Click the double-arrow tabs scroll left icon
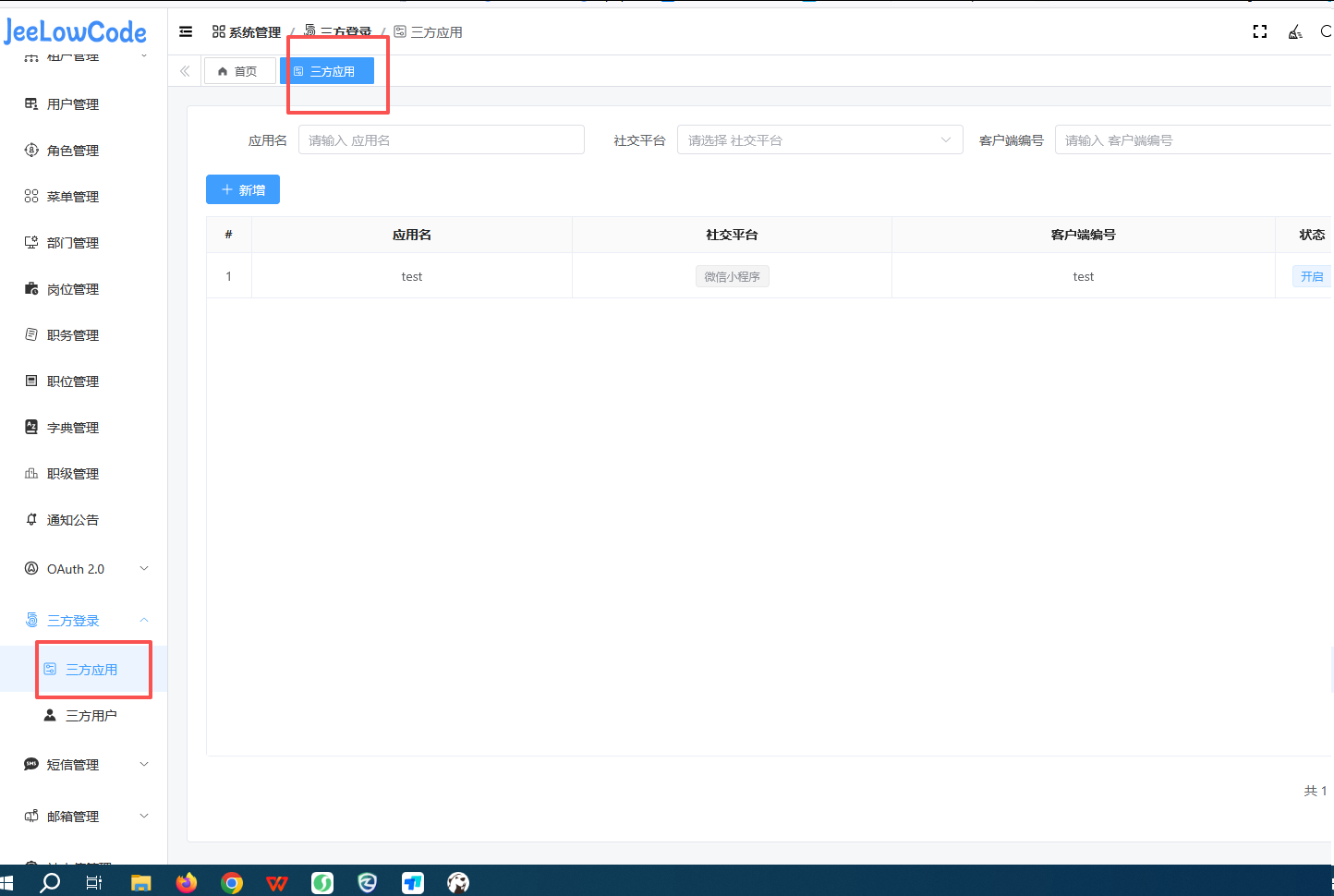Image resolution: width=1334 pixels, height=896 pixels. [x=185, y=71]
